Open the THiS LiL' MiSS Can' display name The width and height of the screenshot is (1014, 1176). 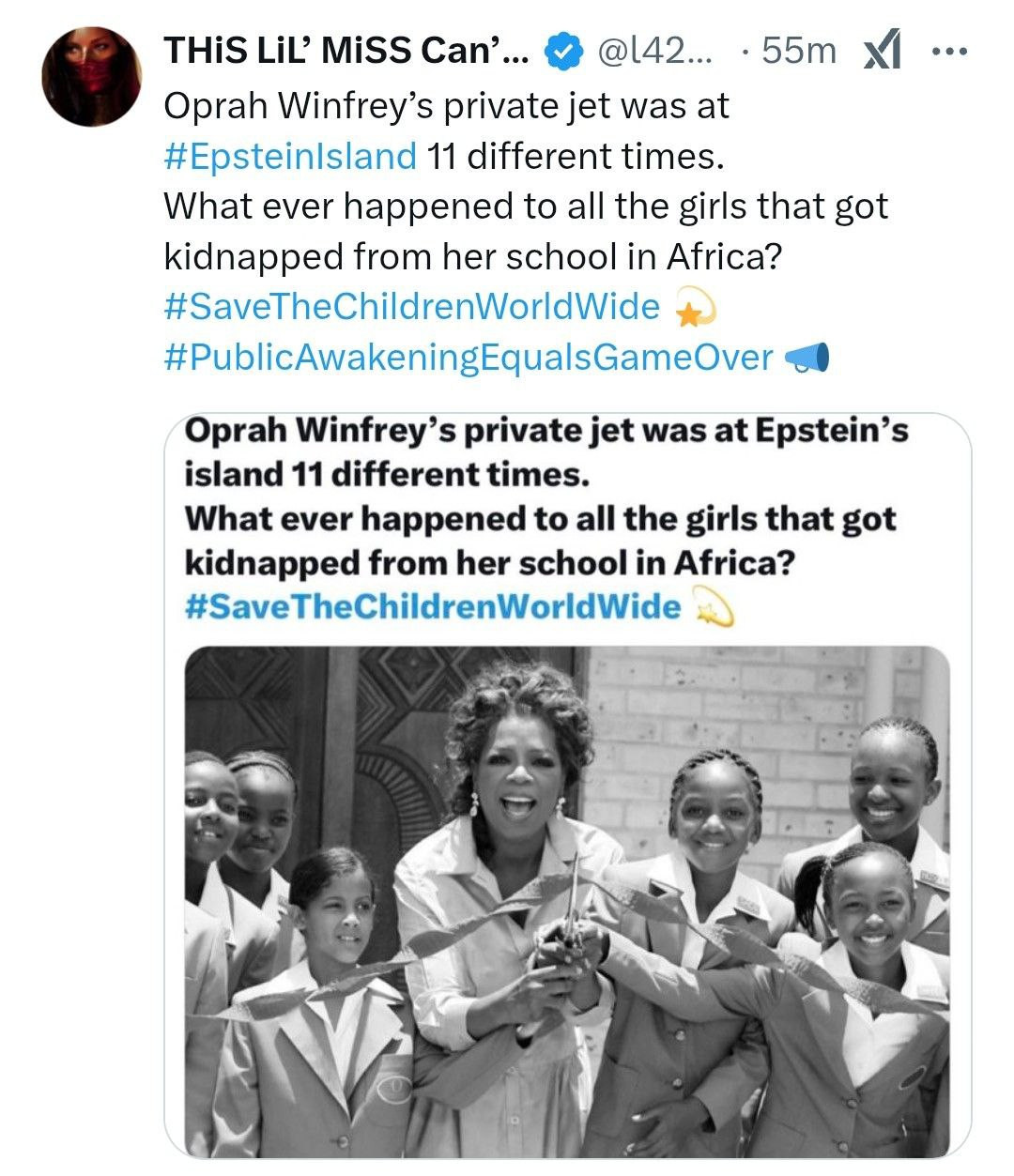347,52
